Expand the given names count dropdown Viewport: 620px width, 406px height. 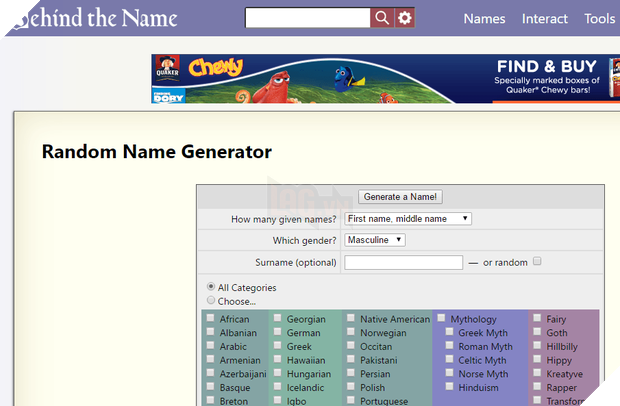407,218
